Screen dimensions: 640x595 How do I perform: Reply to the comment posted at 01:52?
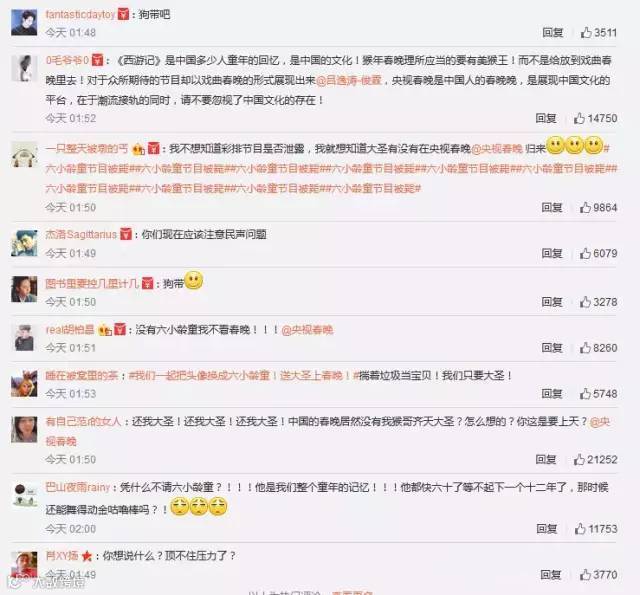pos(546,118)
